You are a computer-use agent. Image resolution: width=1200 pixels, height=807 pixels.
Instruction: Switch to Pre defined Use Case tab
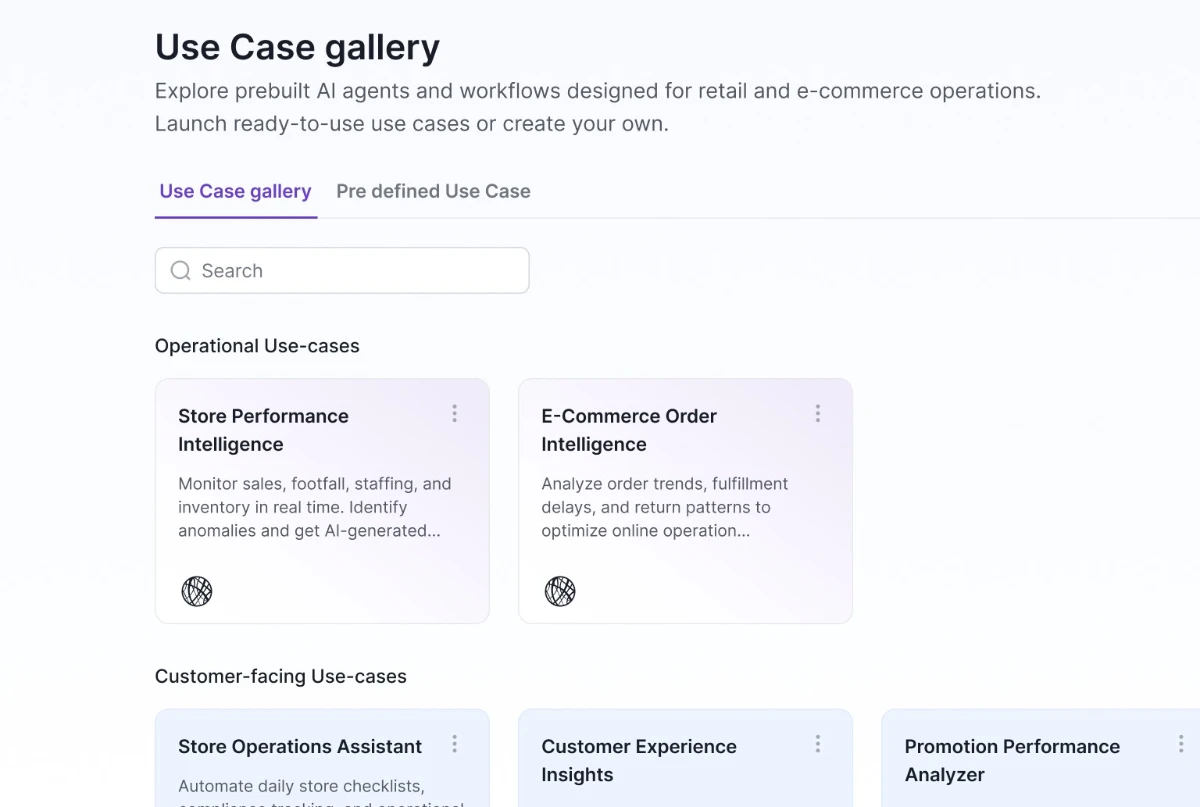433,191
